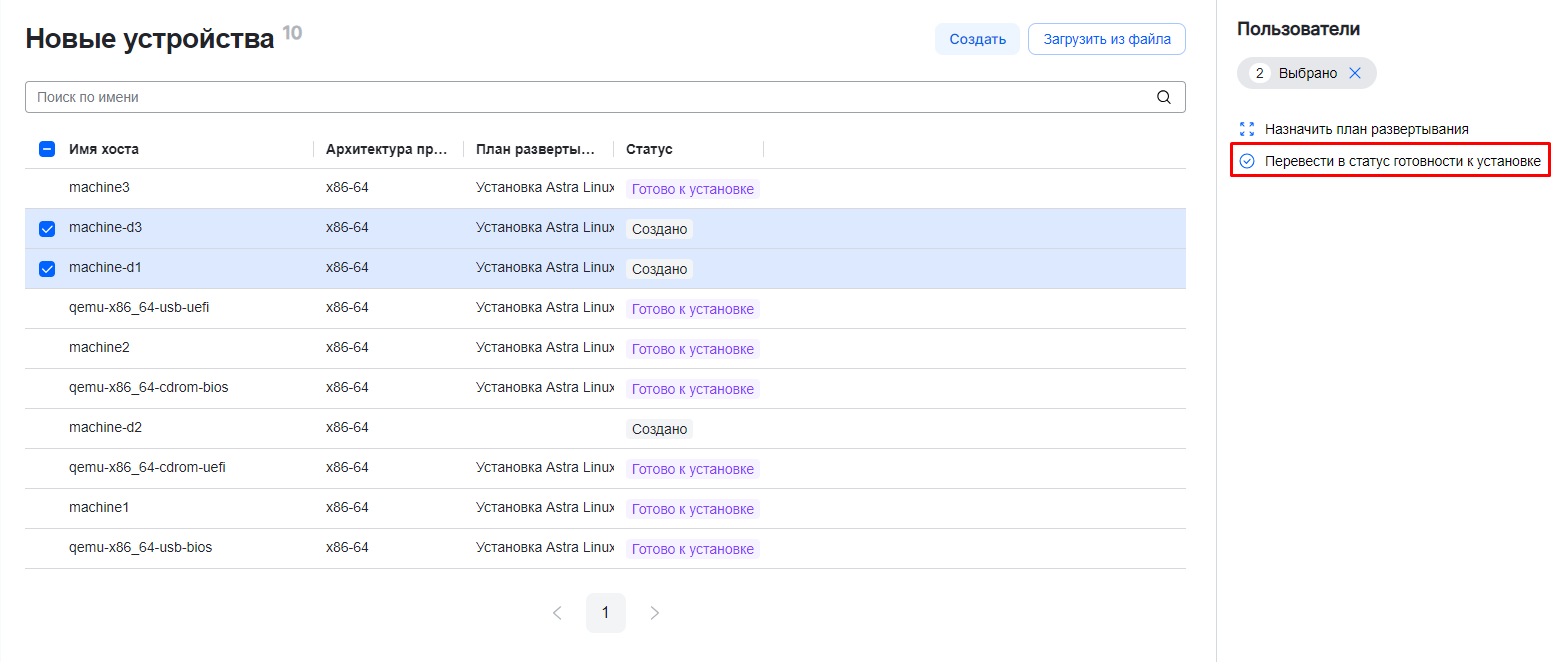The image size is (1564, 662).
Task: Click the Создать button
Action: [976, 39]
